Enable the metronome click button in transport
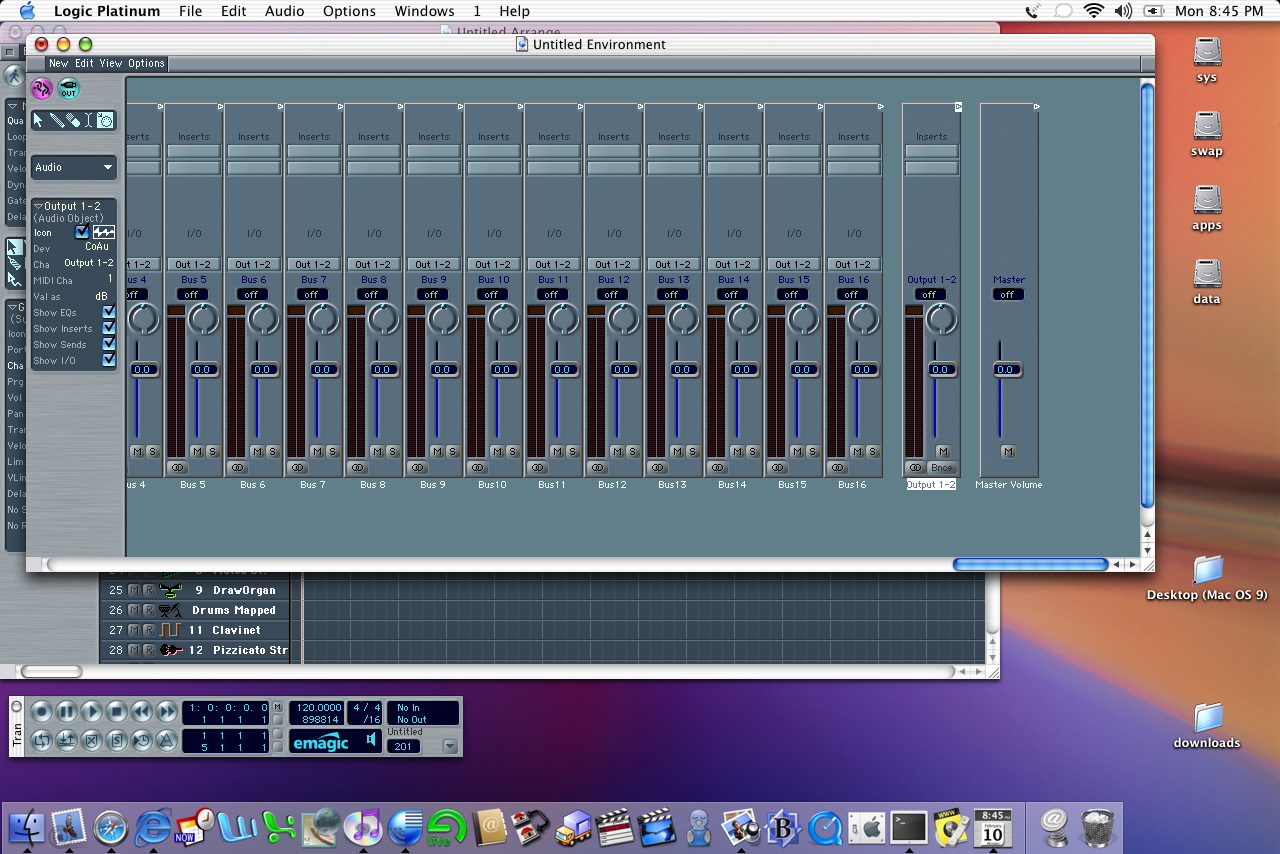The width and height of the screenshot is (1280, 854). point(167,741)
